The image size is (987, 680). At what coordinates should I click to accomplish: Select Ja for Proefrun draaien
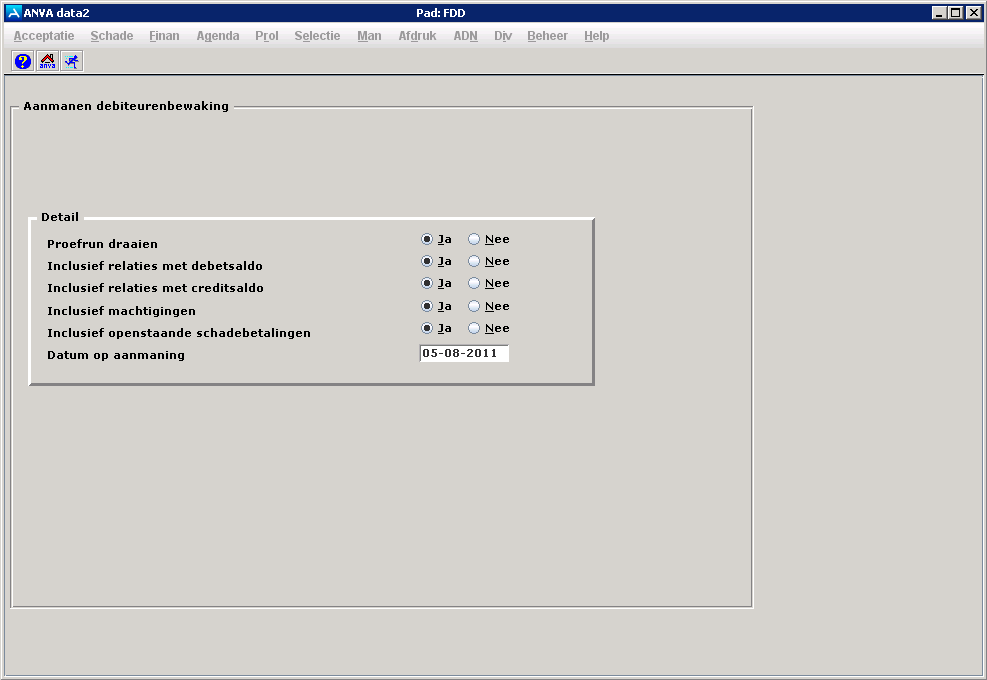pos(427,239)
